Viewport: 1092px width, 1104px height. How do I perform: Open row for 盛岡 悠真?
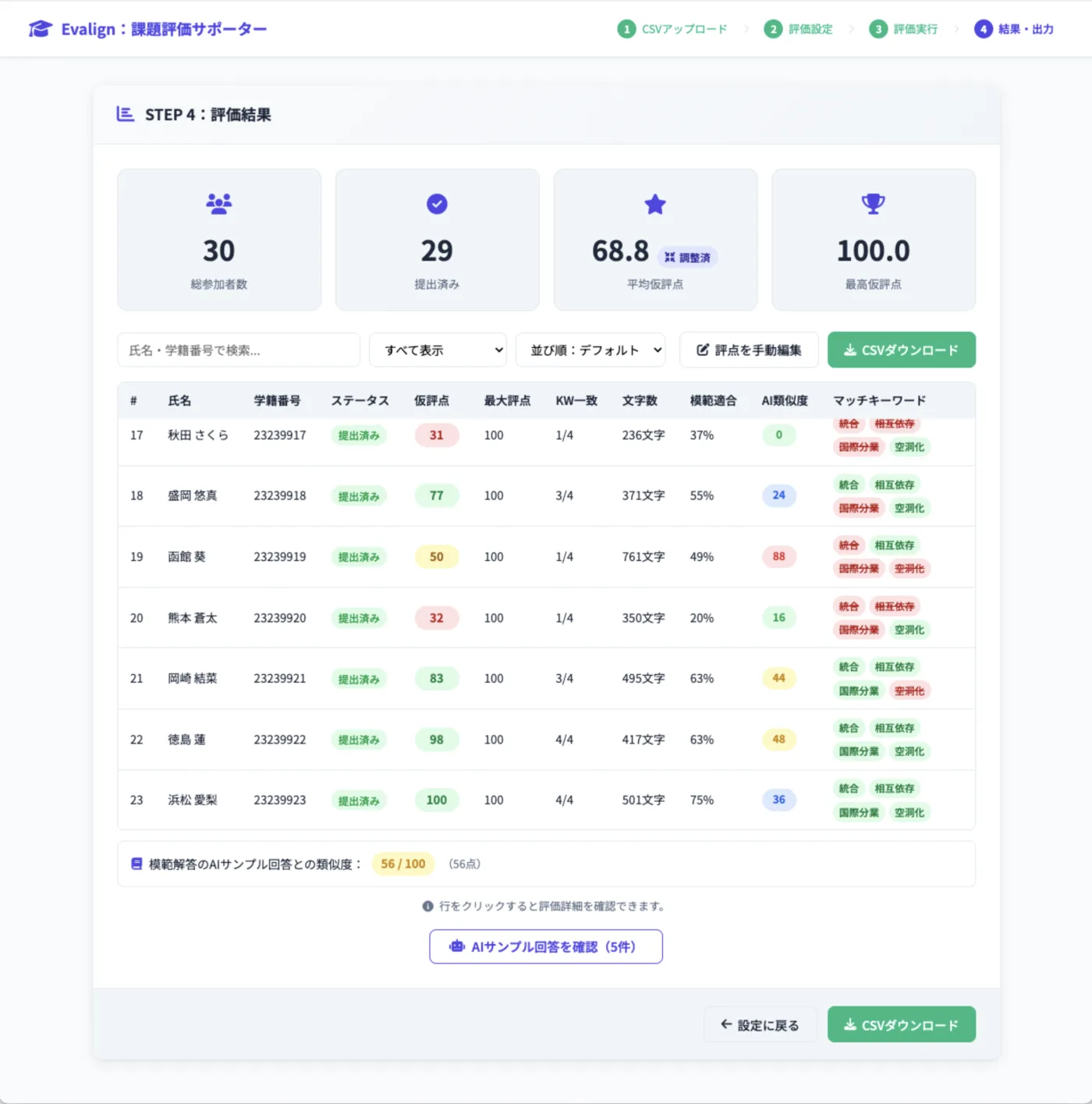[x=546, y=496]
